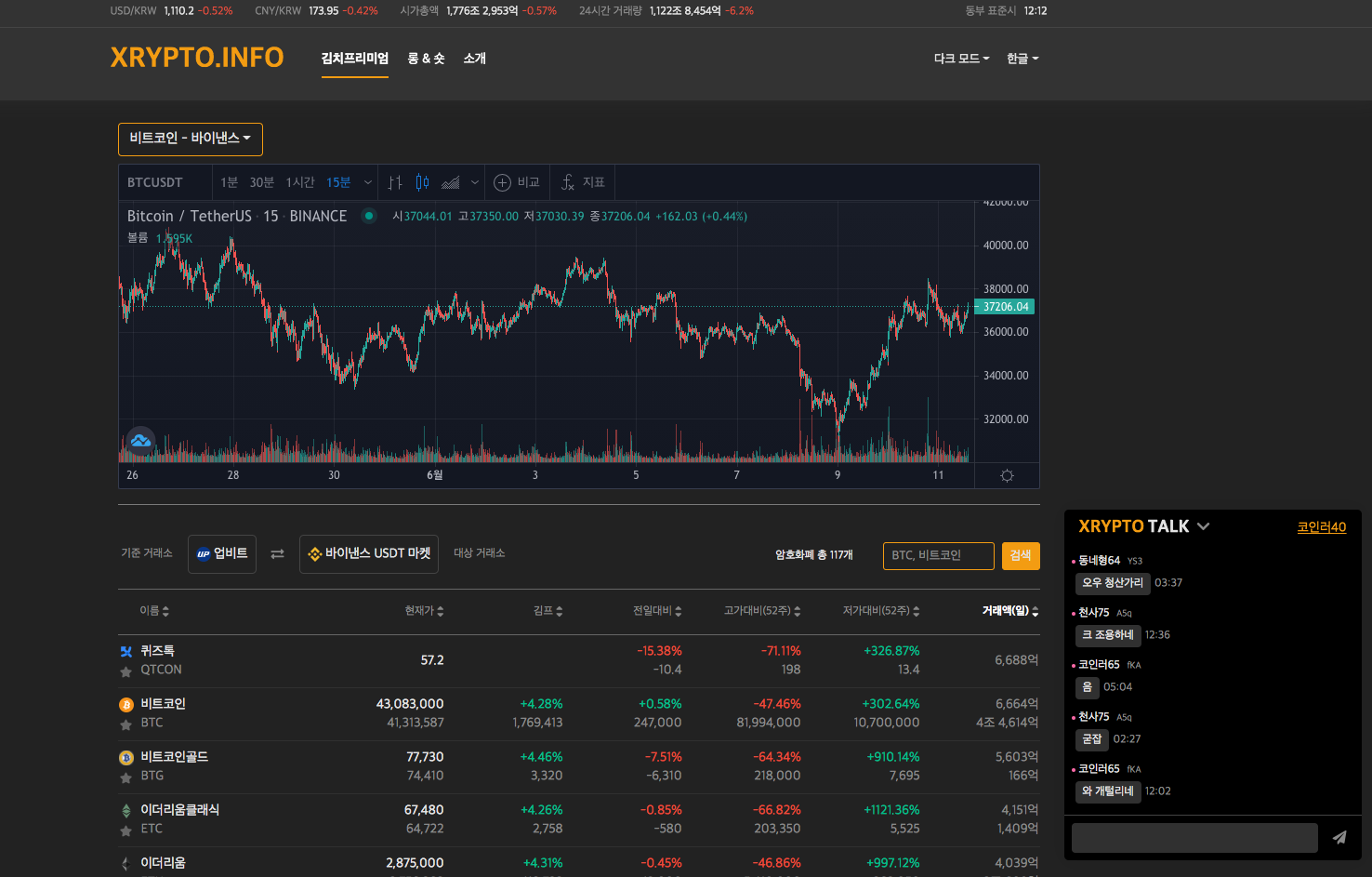Click the compare (비교) plus icon
The height and width of the screenshot is (877, 1372).
click(502, 183)
